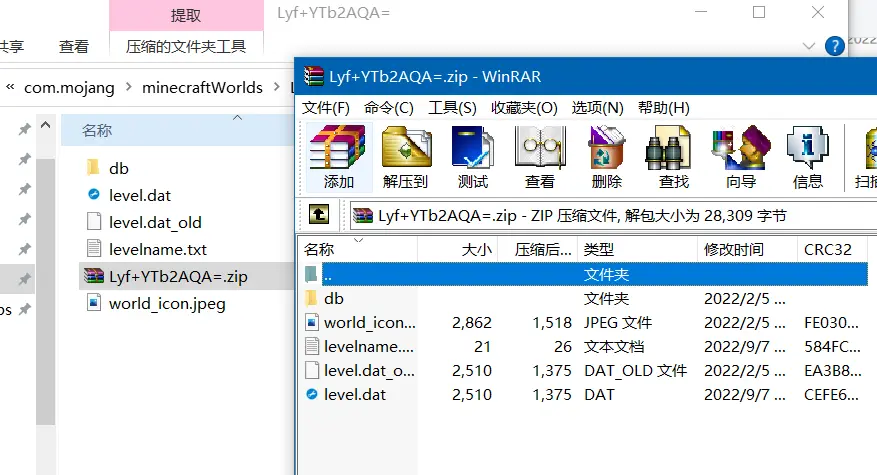Click the first pin icon in navigation pane

coord(24,130)
